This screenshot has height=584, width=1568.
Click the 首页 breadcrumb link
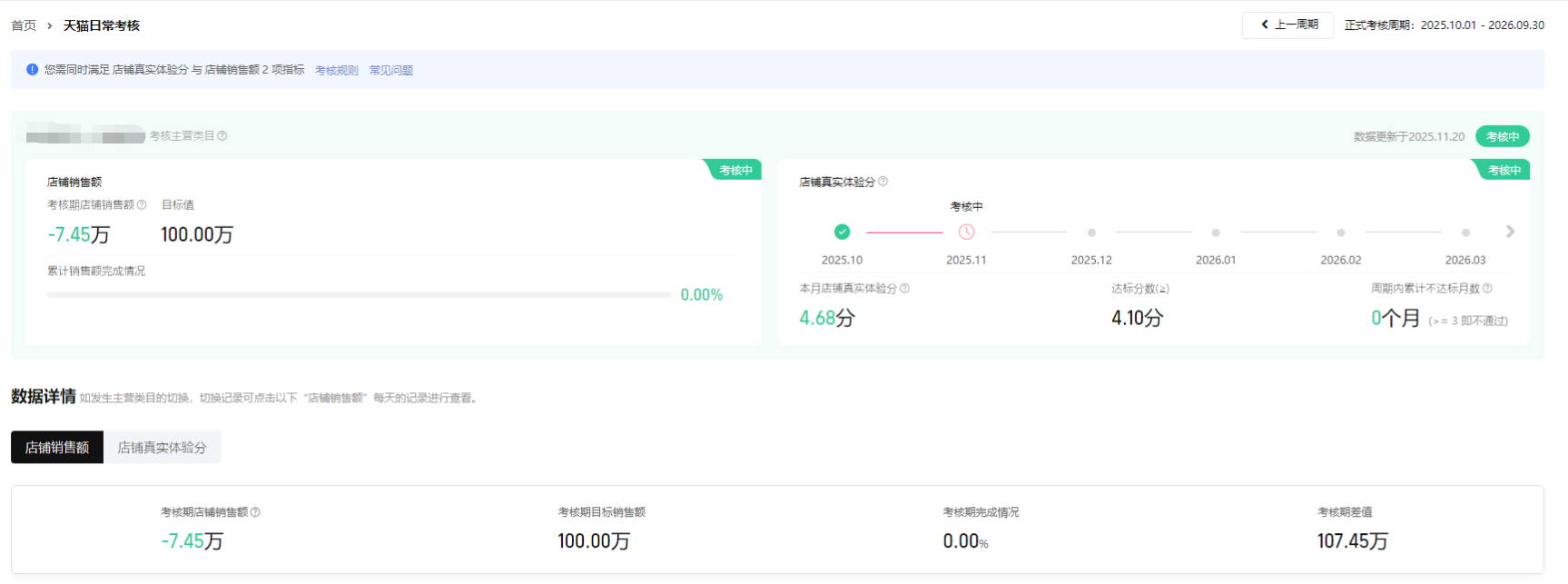tap(24, 25)
